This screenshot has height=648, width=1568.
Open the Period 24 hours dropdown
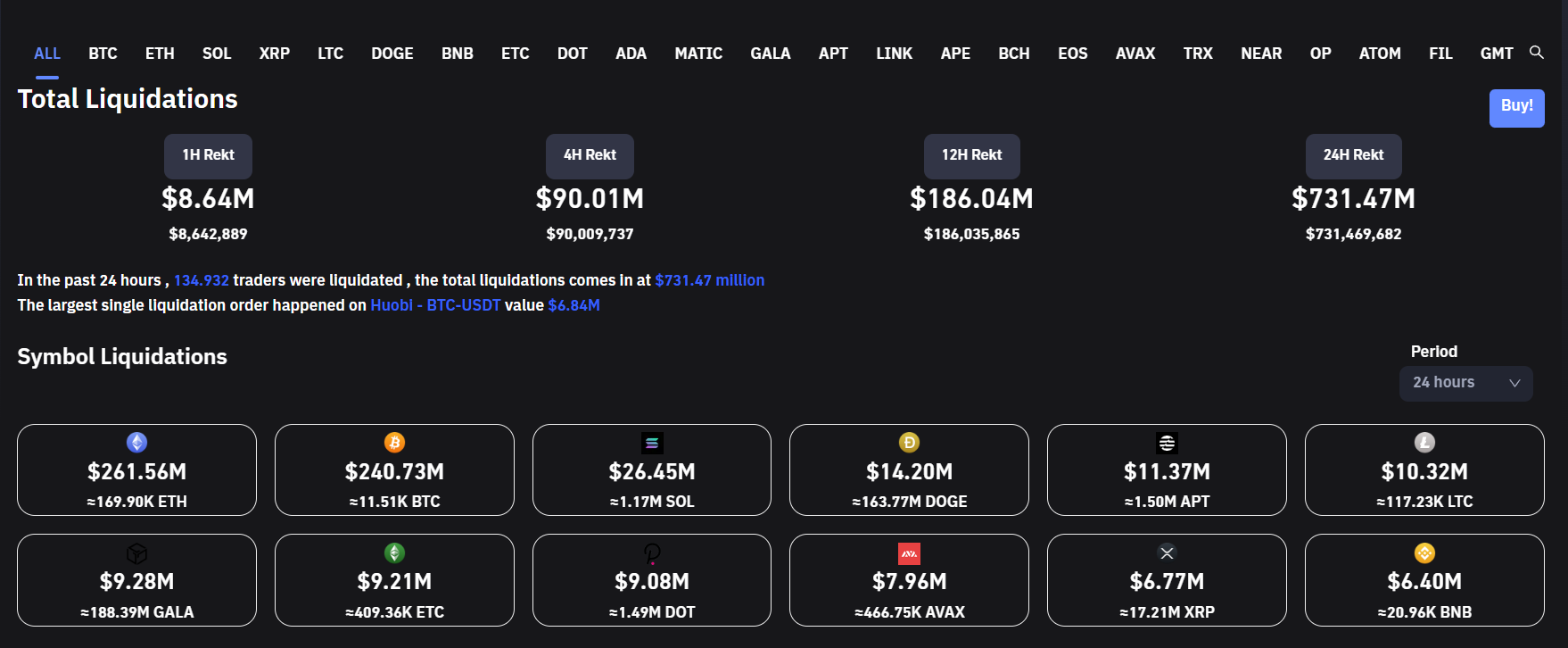[1465, 383]
